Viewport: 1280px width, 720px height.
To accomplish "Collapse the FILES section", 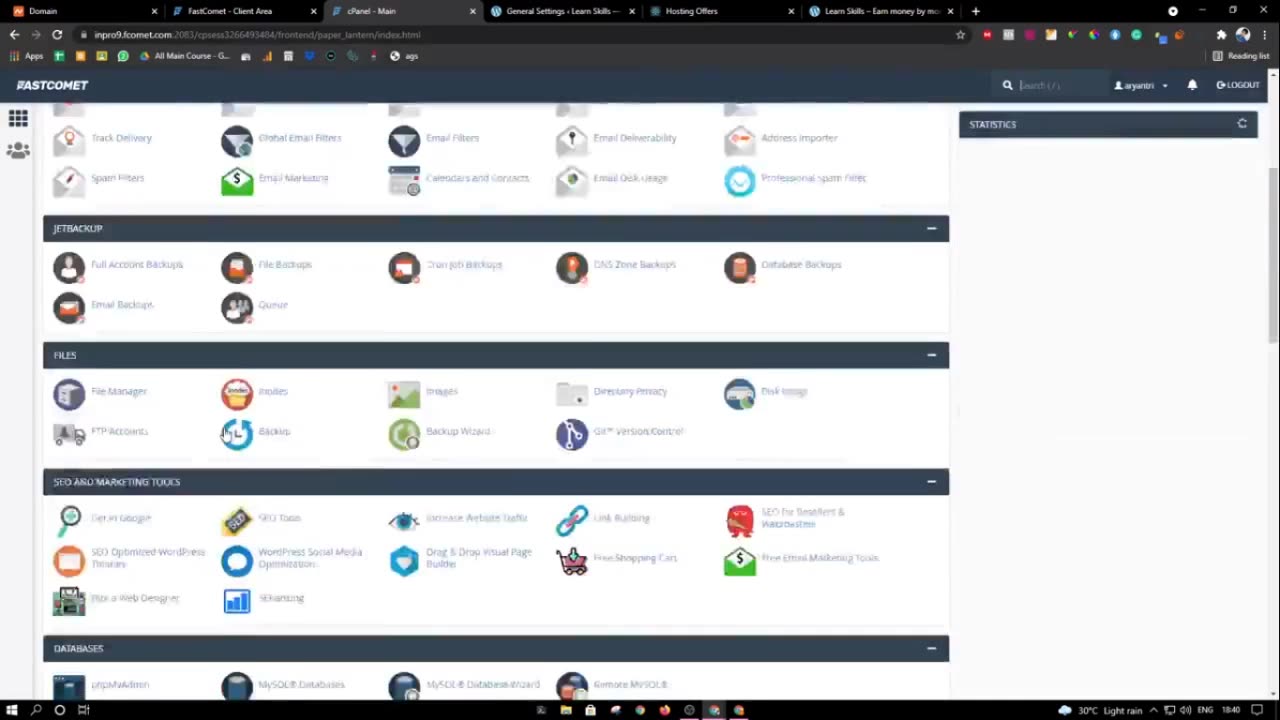I will [931, 355].
